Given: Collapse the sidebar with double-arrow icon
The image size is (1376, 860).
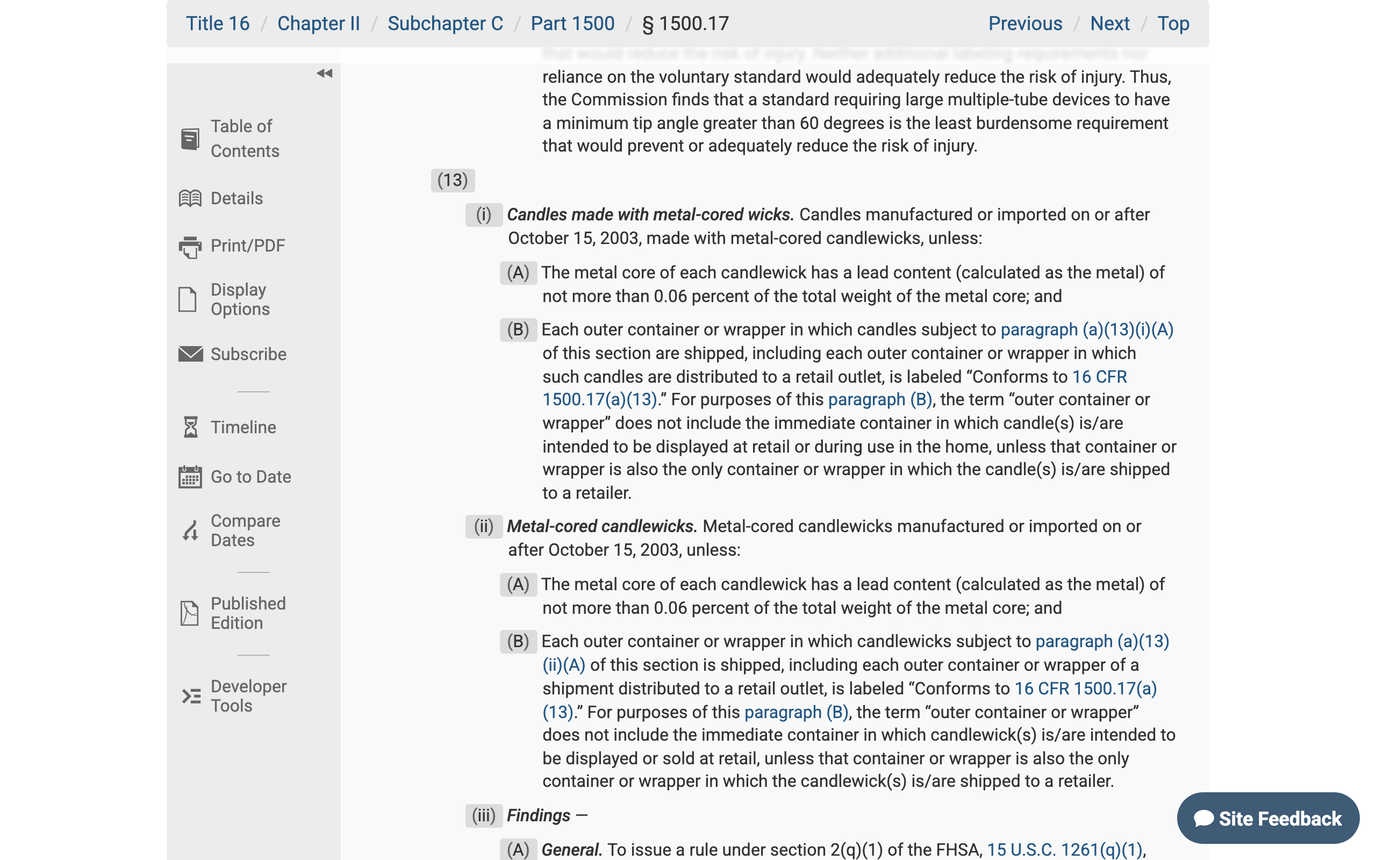Looking at the screenshot, I should tap(324, 73).
